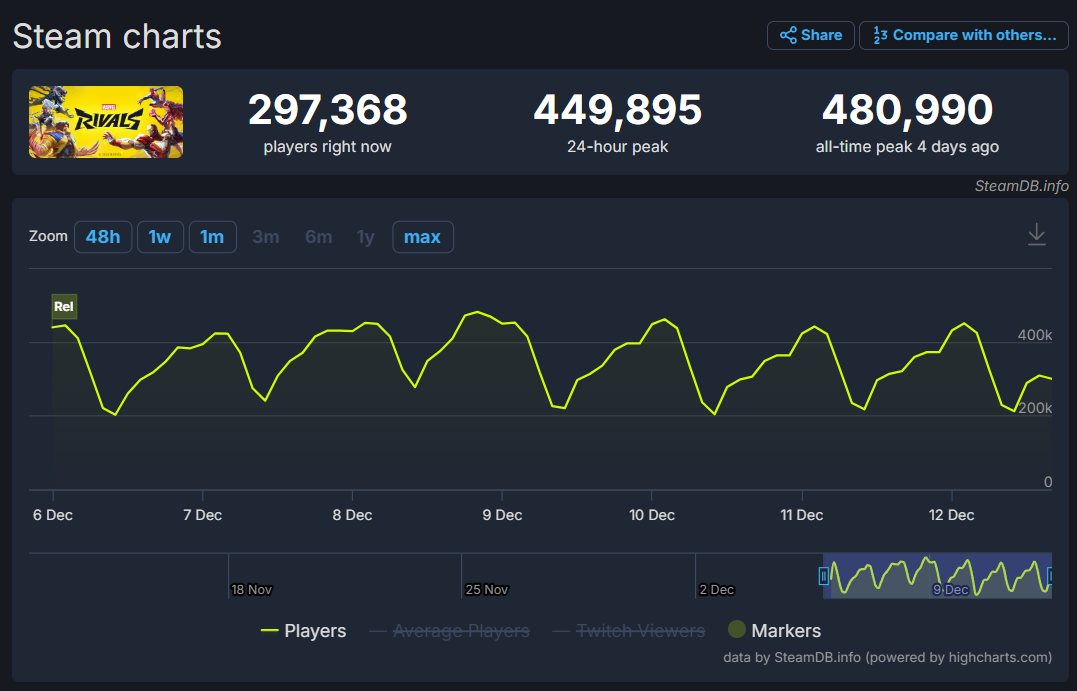Click the 18 Nov navigator label
The height and width of the screenshot is (691, 1077).
pyautogui.click(x=251, y=589)
